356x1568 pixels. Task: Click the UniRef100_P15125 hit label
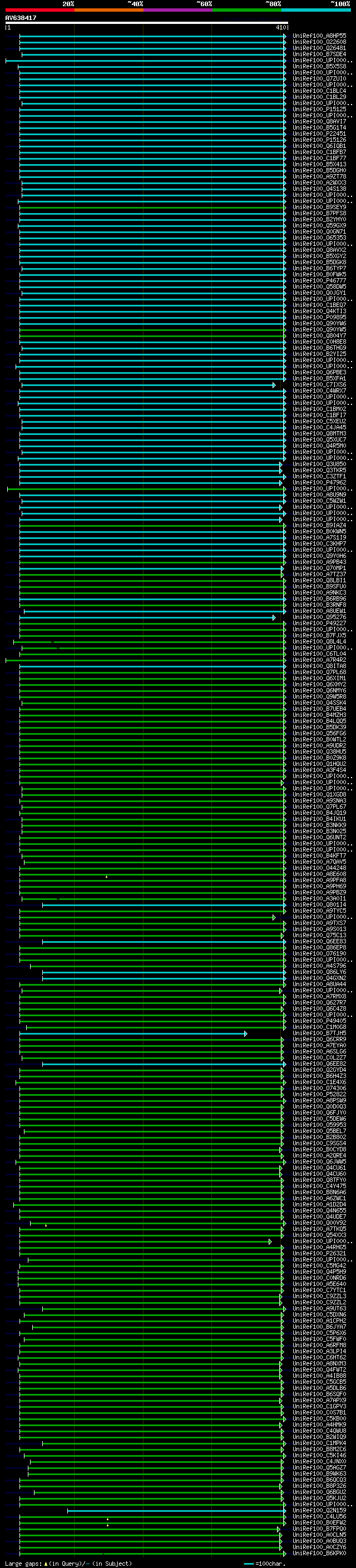click(319, 110)
